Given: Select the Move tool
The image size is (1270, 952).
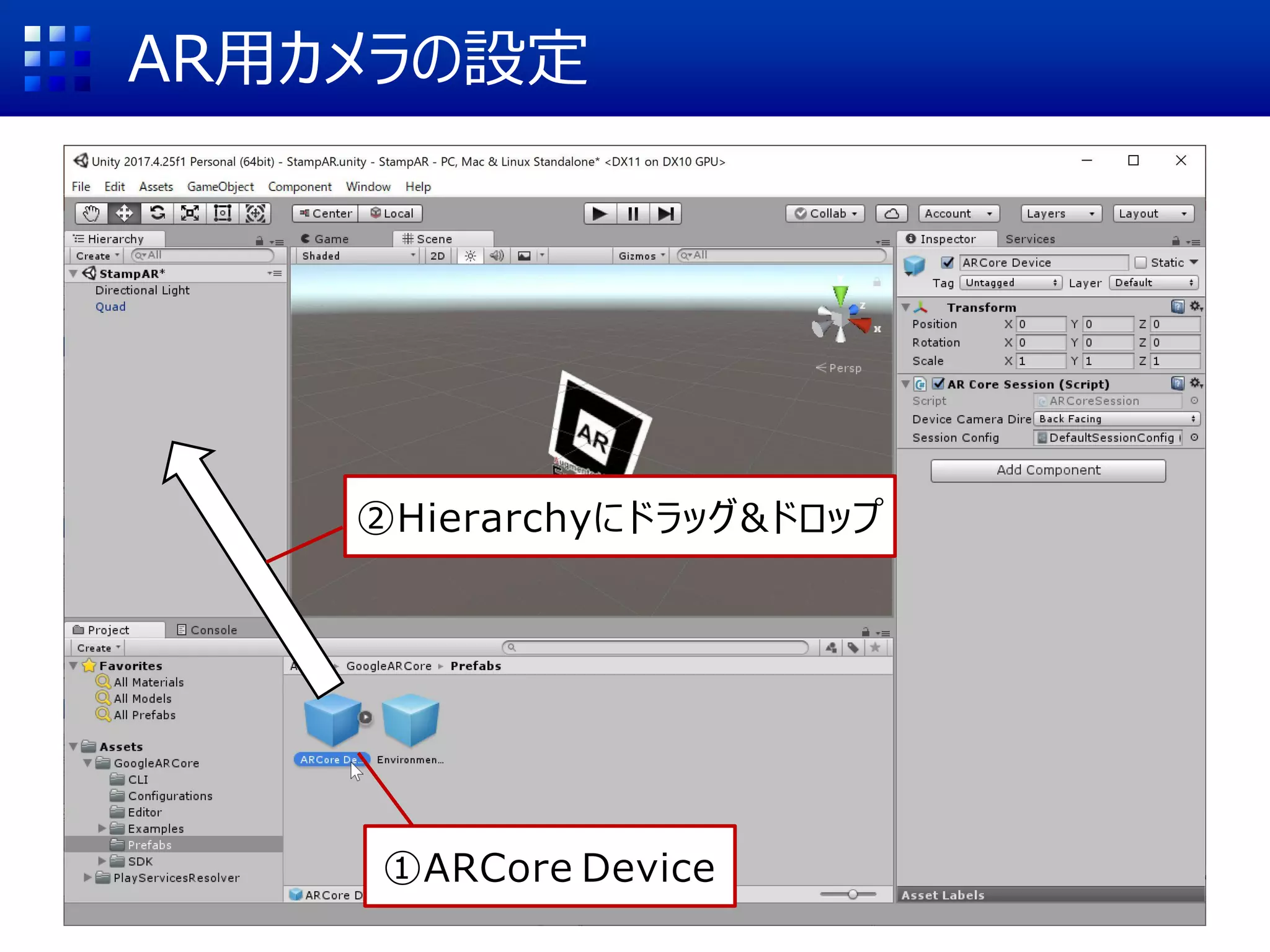Looking at the screenshot, I should click(124, 213).
